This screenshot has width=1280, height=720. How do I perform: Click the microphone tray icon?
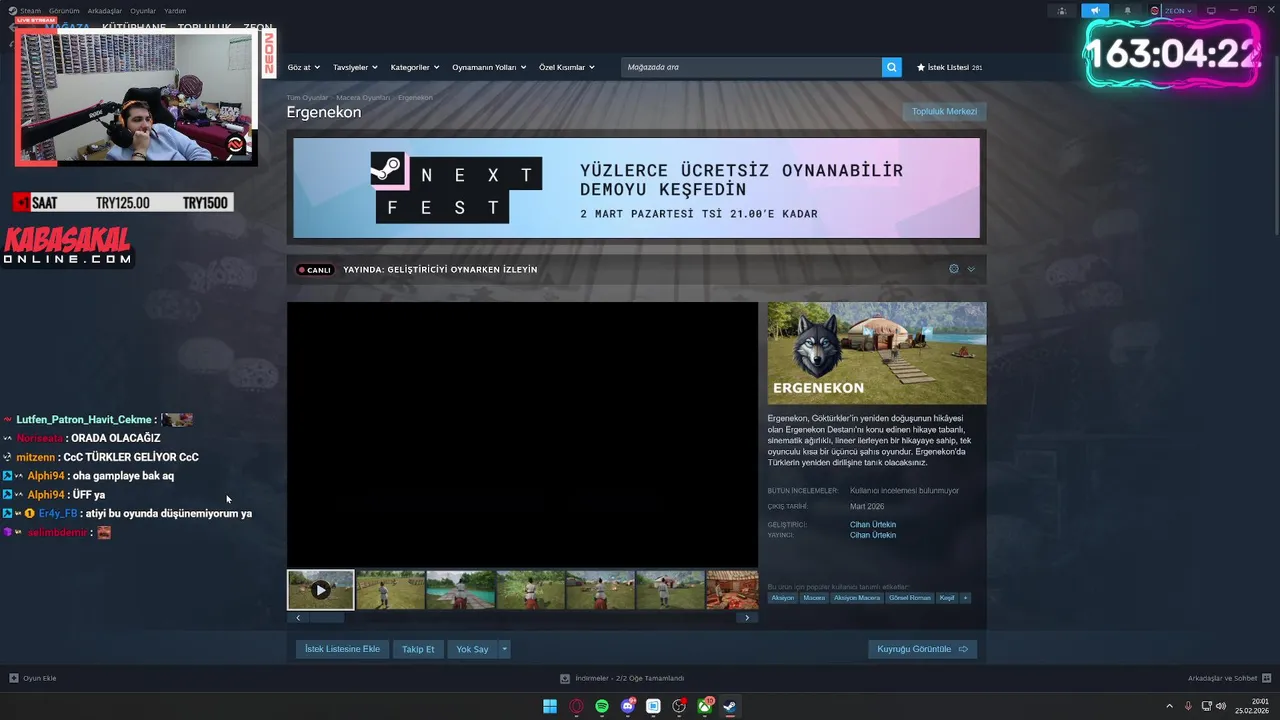coord(1188,706)
